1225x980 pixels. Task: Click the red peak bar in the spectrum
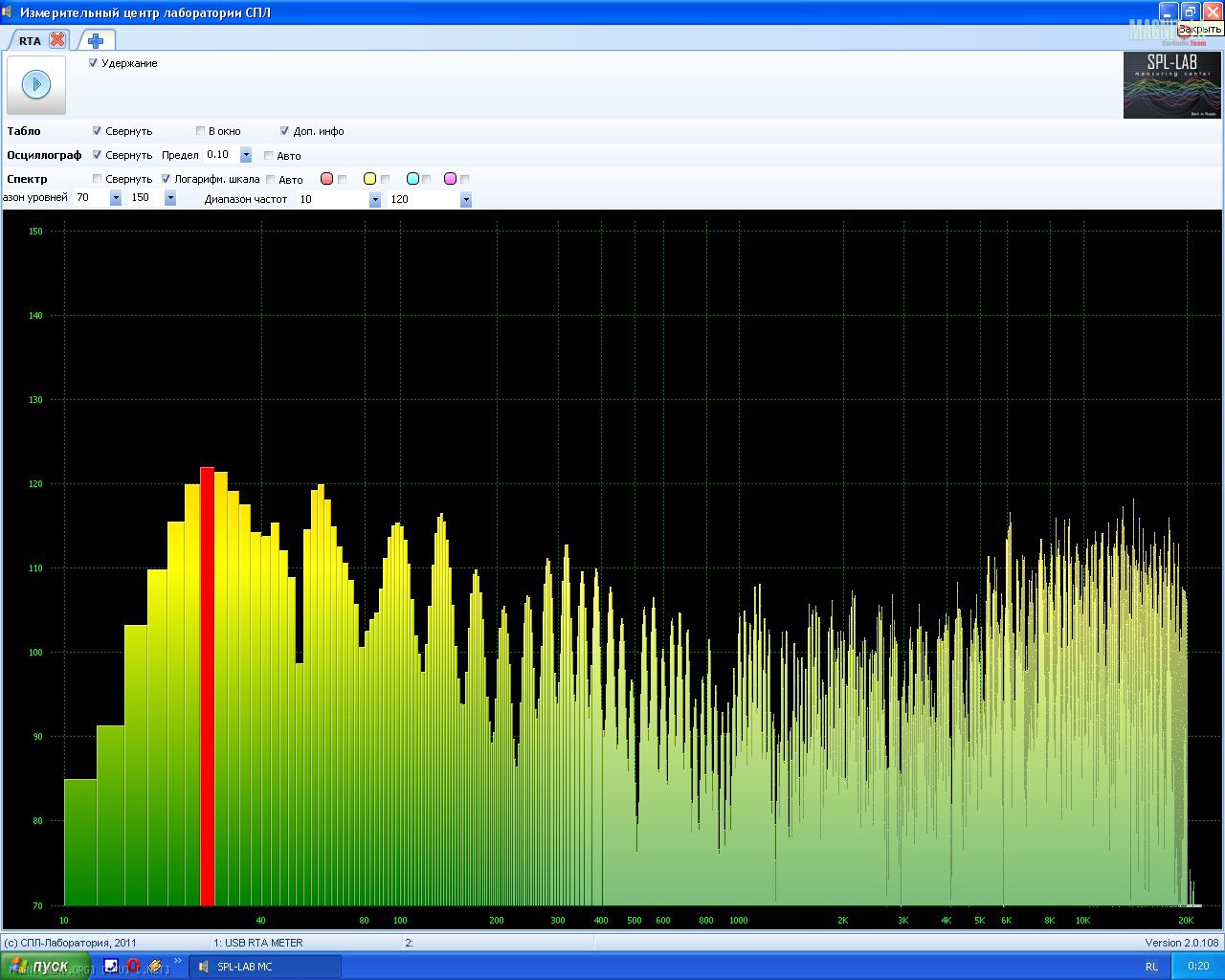pos(207,686)
